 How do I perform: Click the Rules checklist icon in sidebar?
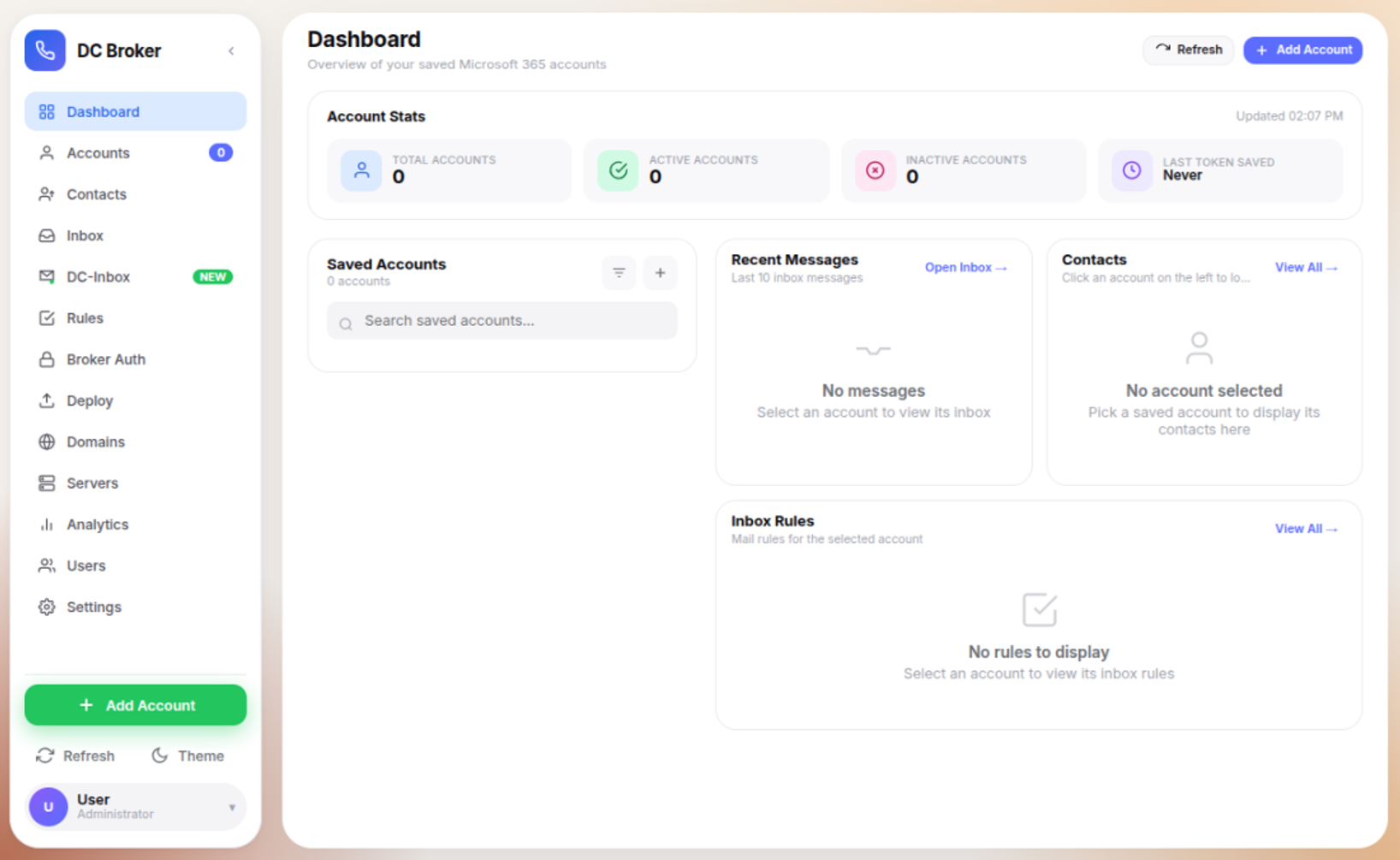[x=46, y=318]
